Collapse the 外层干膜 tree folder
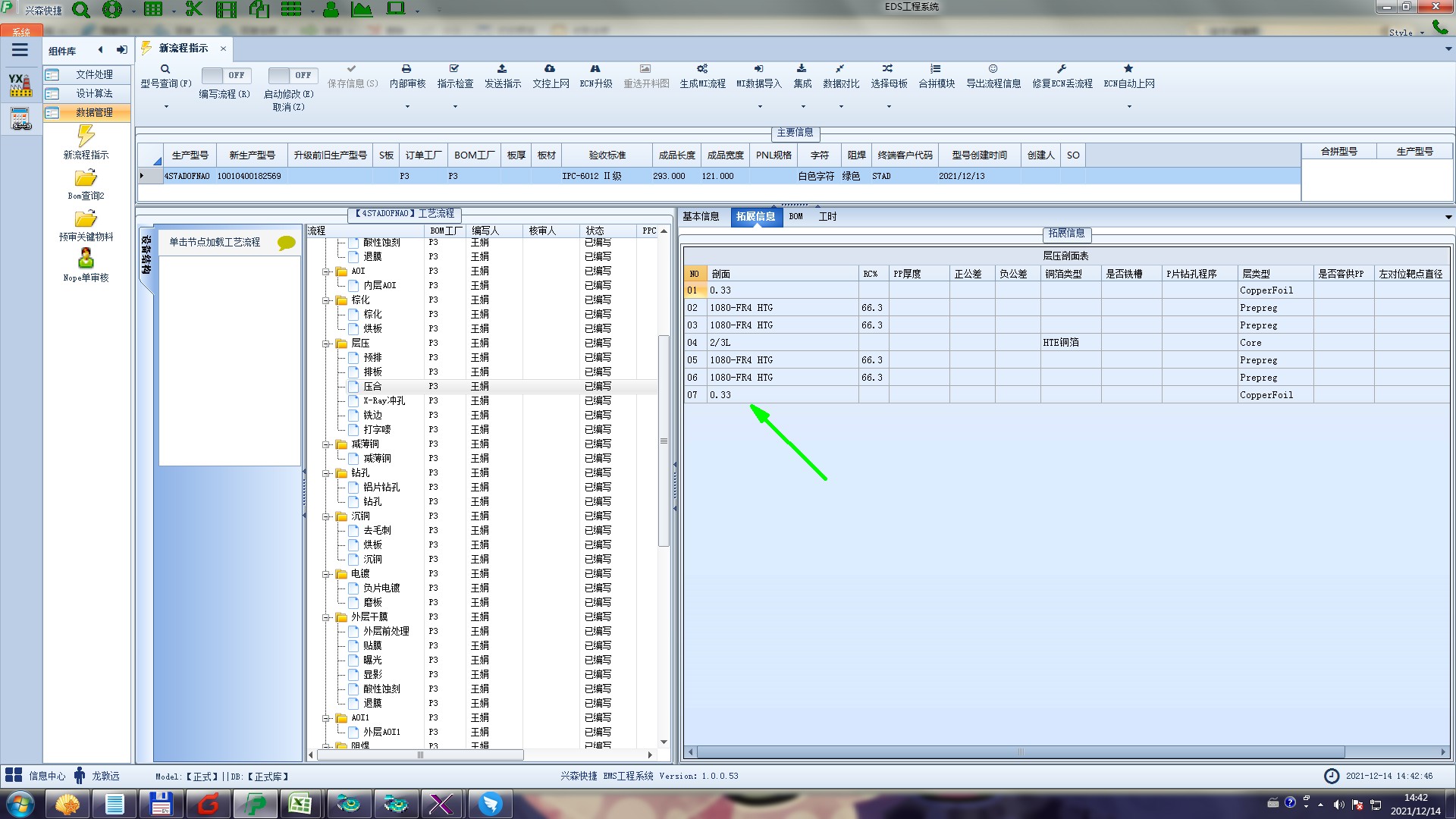The image size is (1456, 819). point(327,617)
